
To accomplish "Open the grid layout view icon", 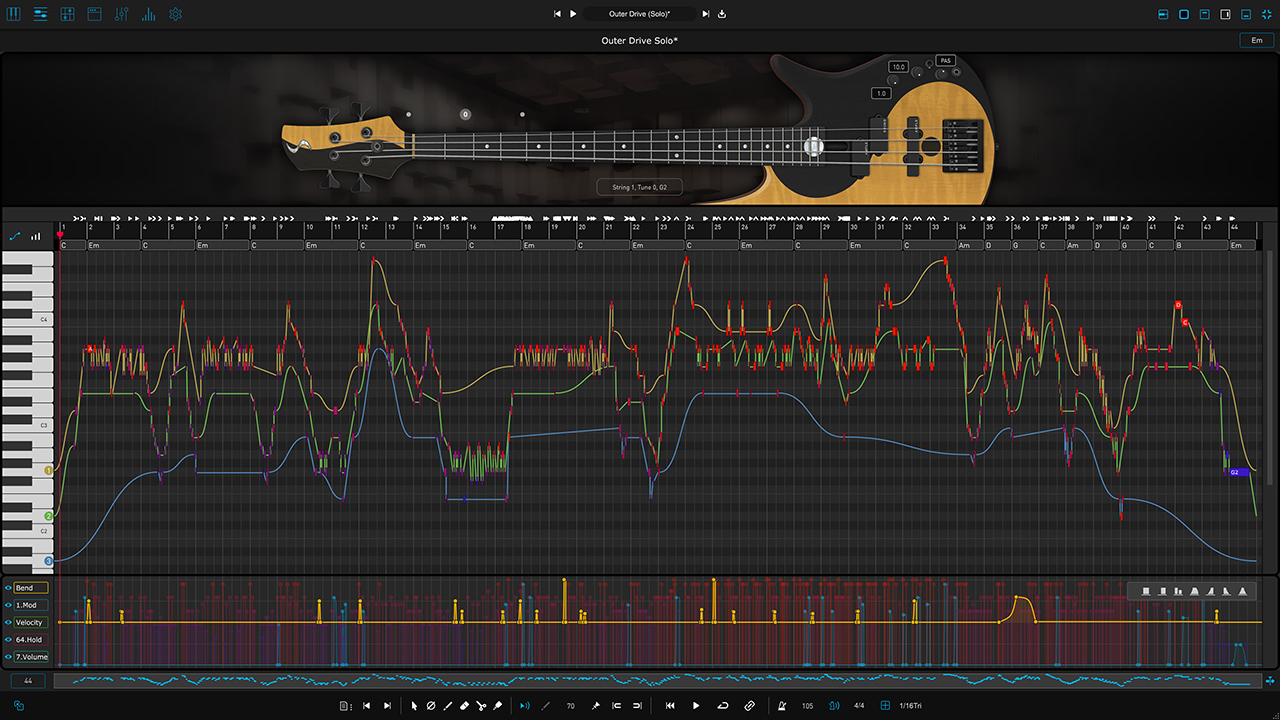I will (68, 14).
